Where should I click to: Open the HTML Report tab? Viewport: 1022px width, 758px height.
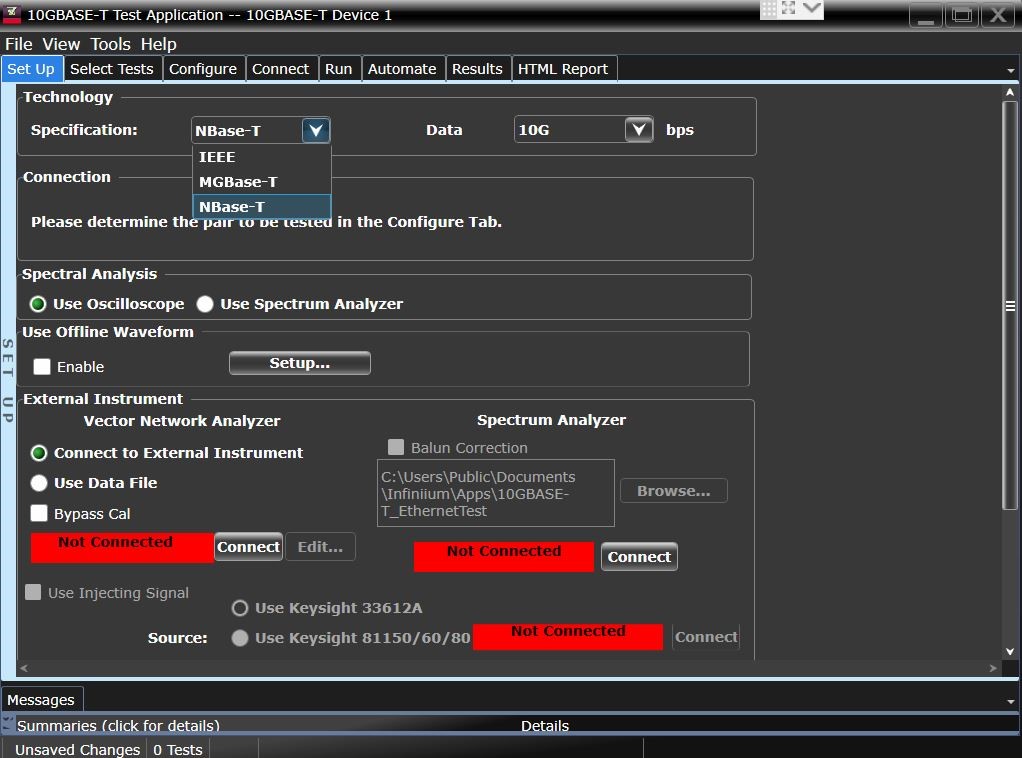click(563, 68)
